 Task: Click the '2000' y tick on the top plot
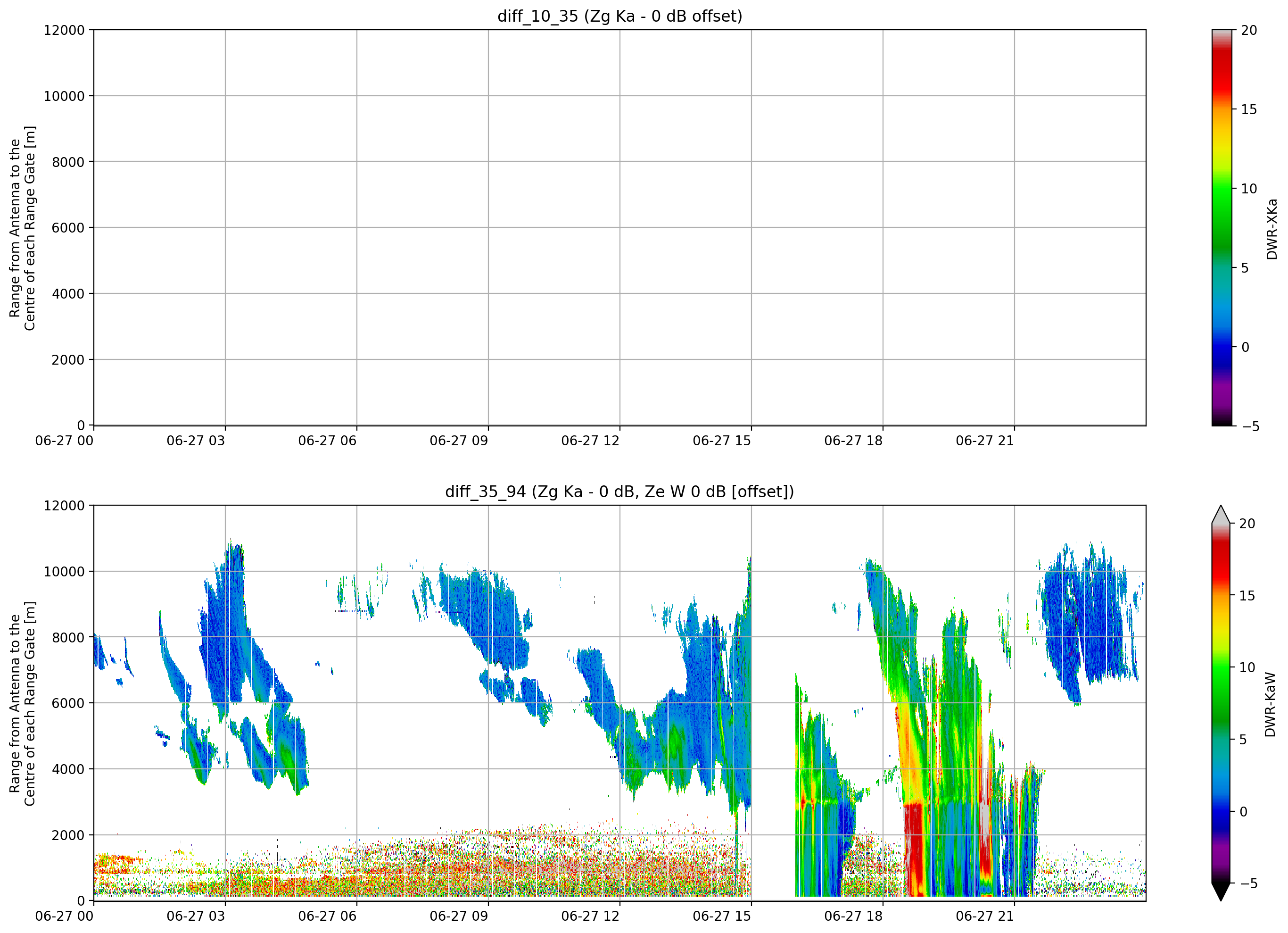[x=68, y=360]
